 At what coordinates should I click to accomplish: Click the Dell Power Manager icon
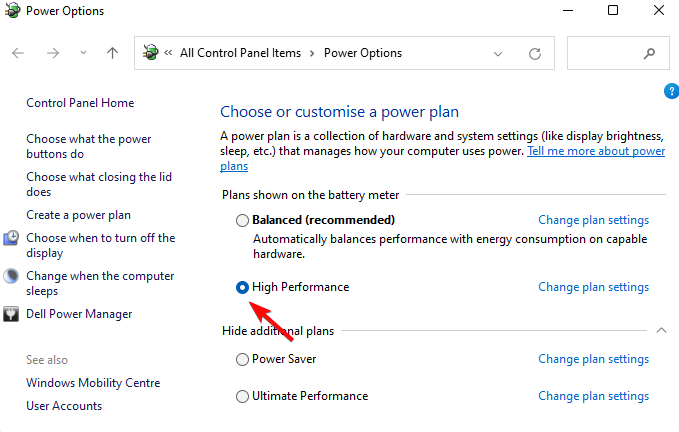click(12, 314)
